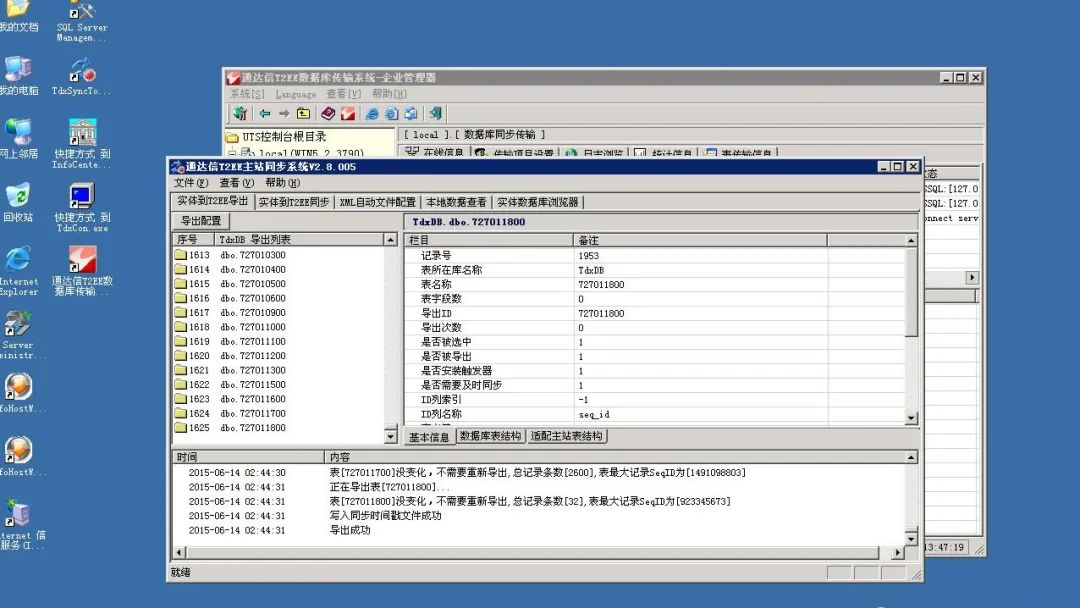Viewport: 1080px width, 608px height.
Task: Switch to the 实体到T2EE同步 tab
Action: (x=294, y=202)
